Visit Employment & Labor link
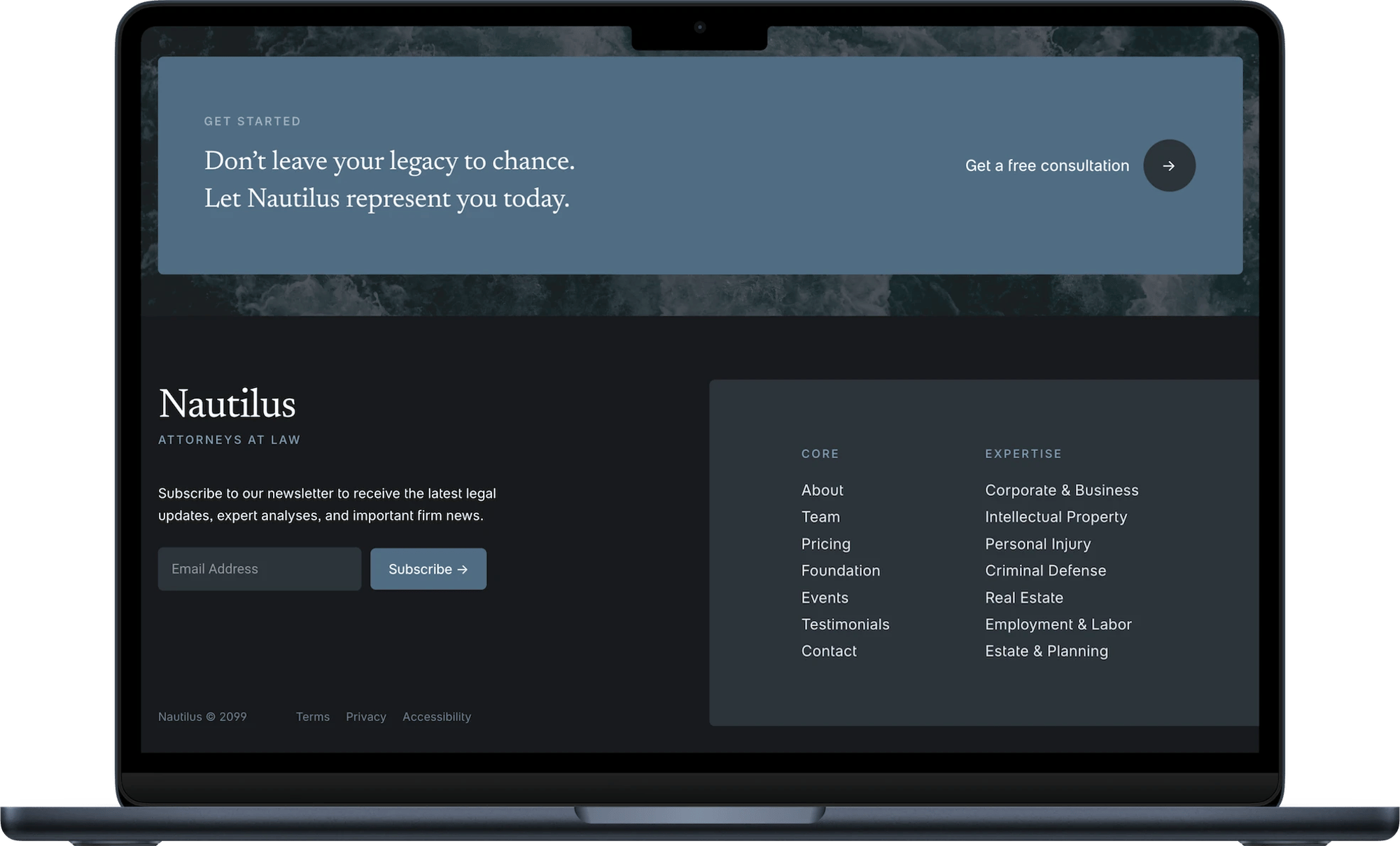This screenshot has height=846, width=1400. point(1058,624)
